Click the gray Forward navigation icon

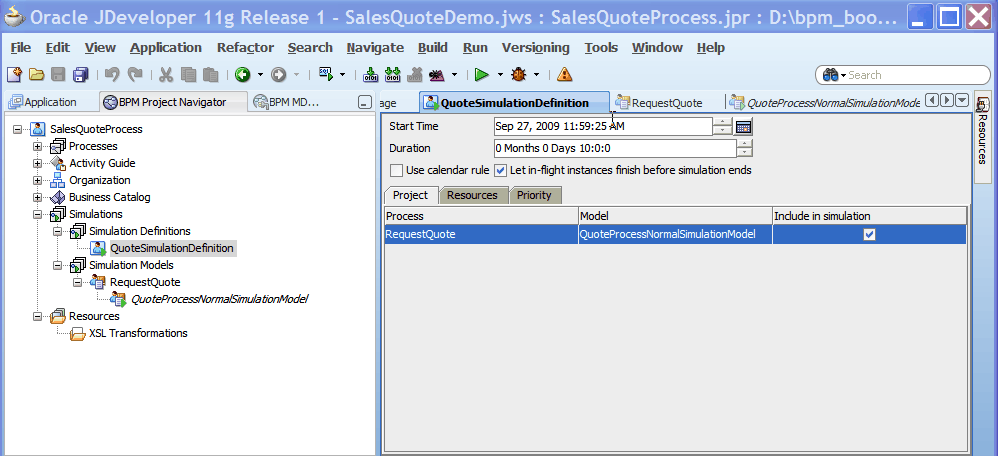point(278,75)
